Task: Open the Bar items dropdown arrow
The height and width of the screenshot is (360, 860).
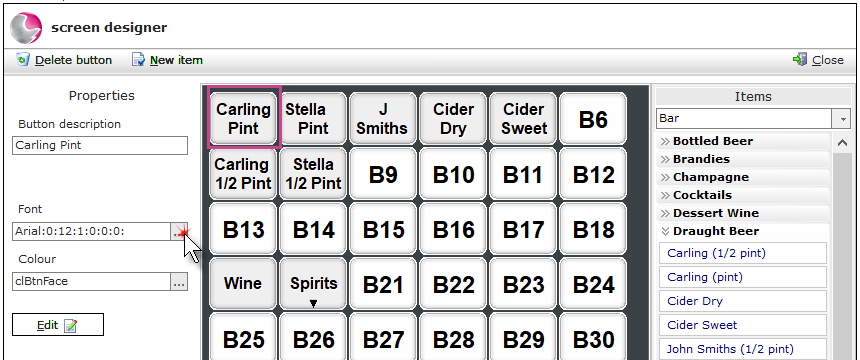Action: 841,118
